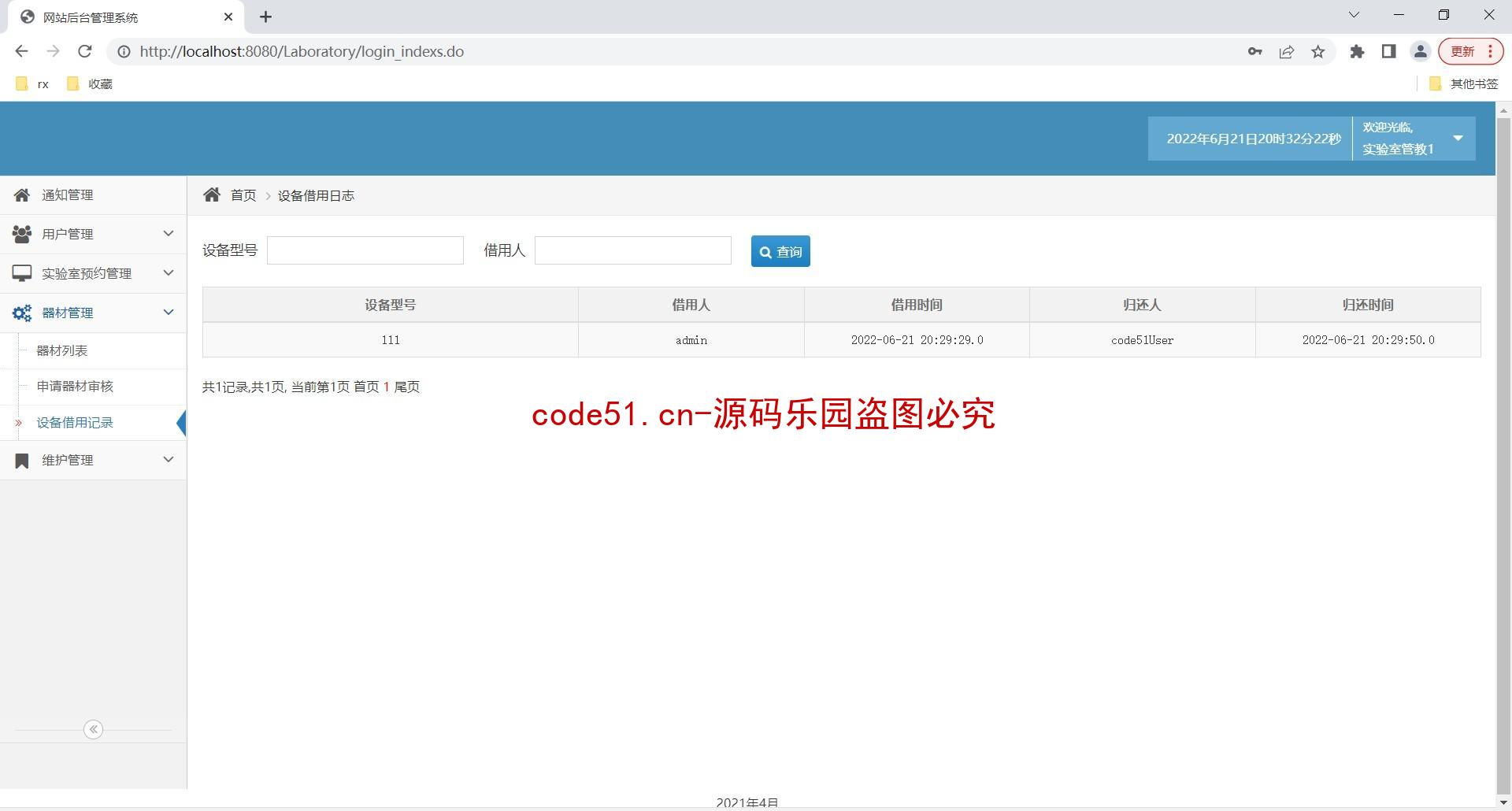The image size is (1512, 811).
Task: Open 通知管理 in the sidebar
Action: click(93, 194)
